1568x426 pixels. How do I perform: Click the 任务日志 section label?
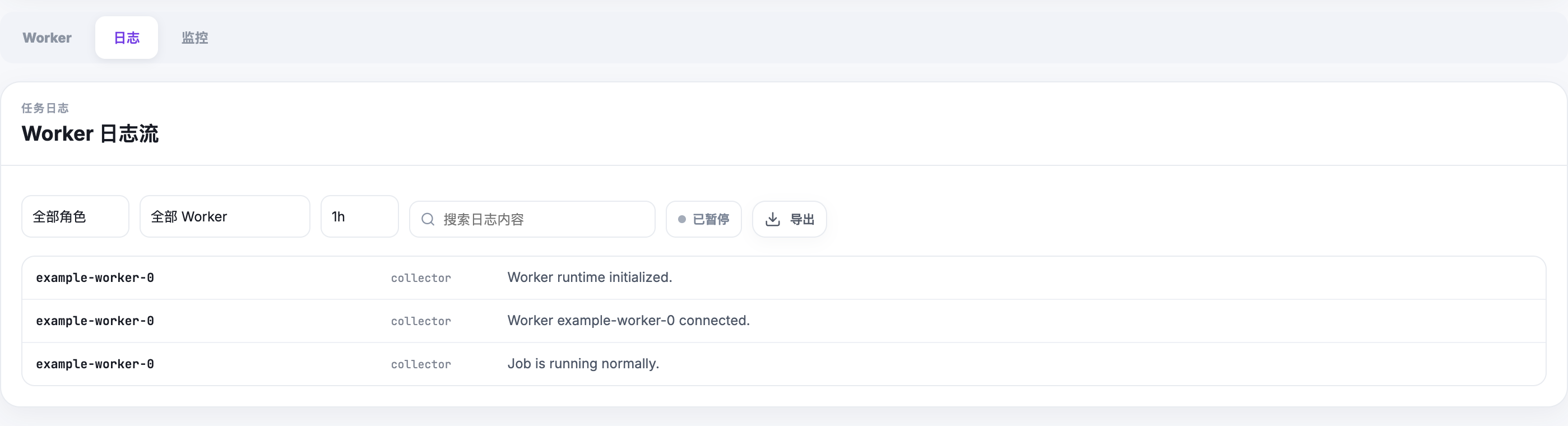pyautogui.click(x=45, y=108)
